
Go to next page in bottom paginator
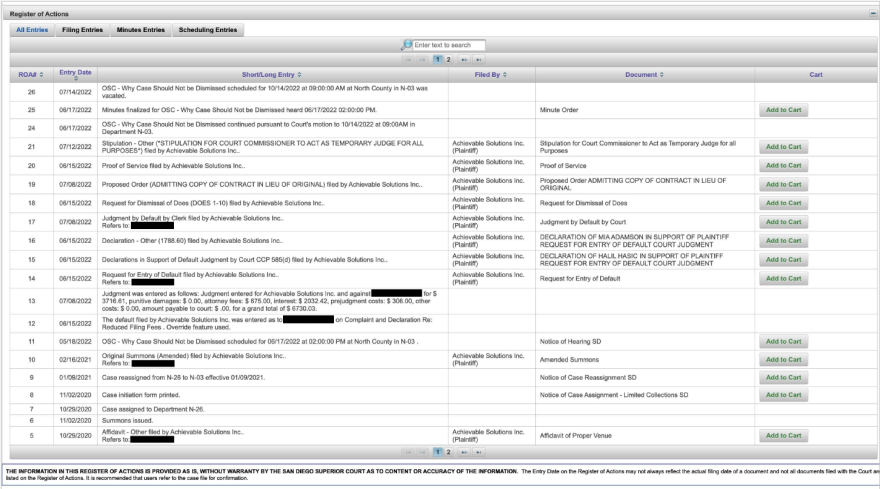(462, 452)
